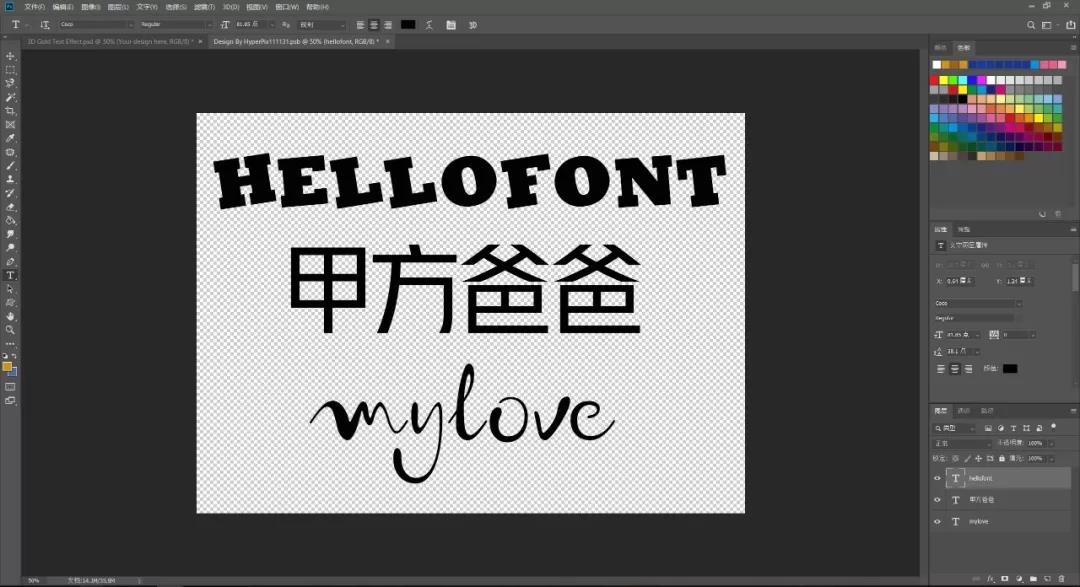1080x587 pixels.
Task: Select the Frame tool
Action: point(10,125)
